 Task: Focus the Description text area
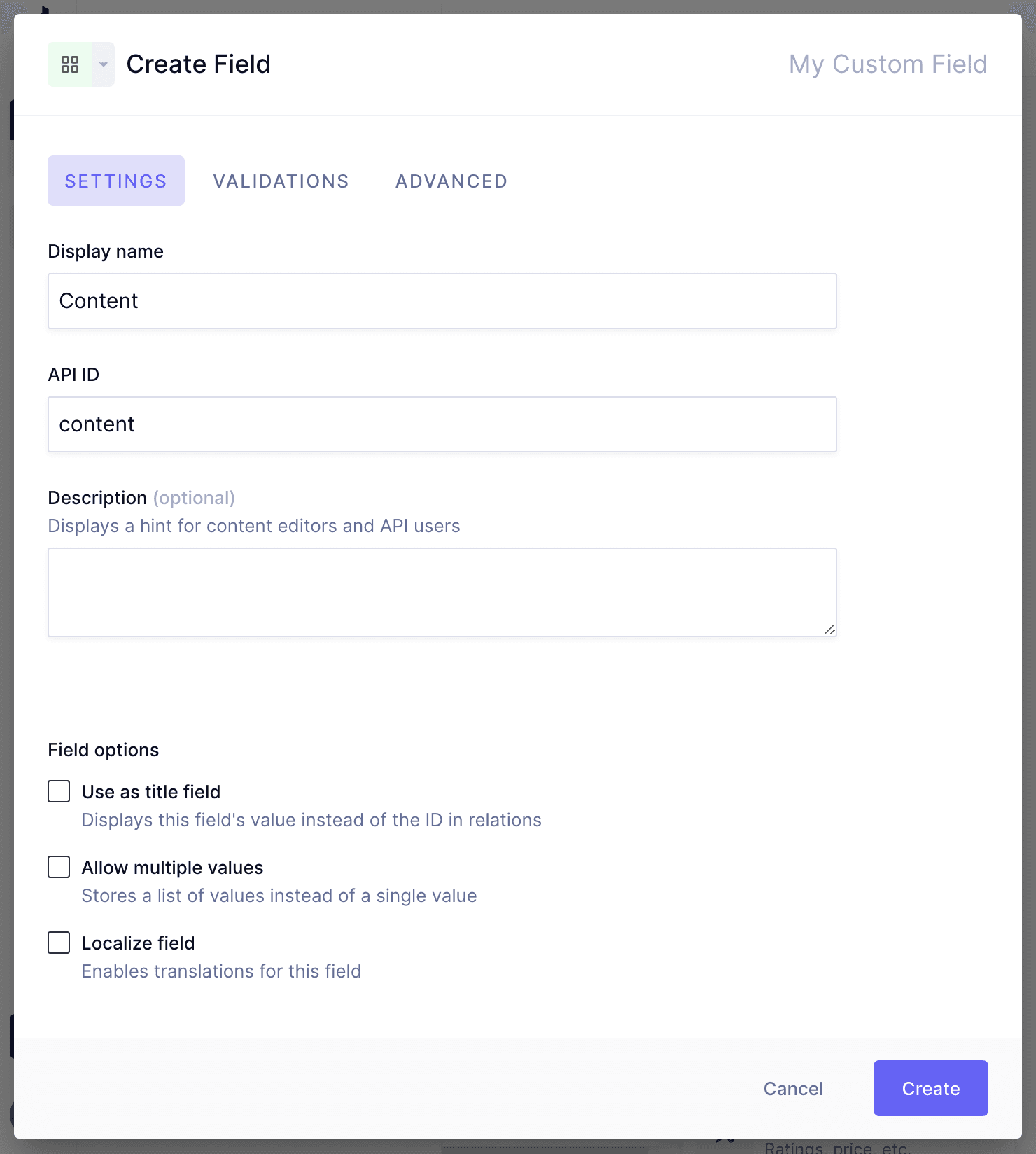tap(441, 592)
